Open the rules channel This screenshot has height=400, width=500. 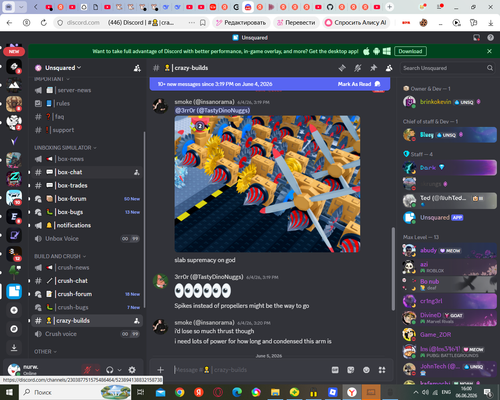[x=87, y=103]
